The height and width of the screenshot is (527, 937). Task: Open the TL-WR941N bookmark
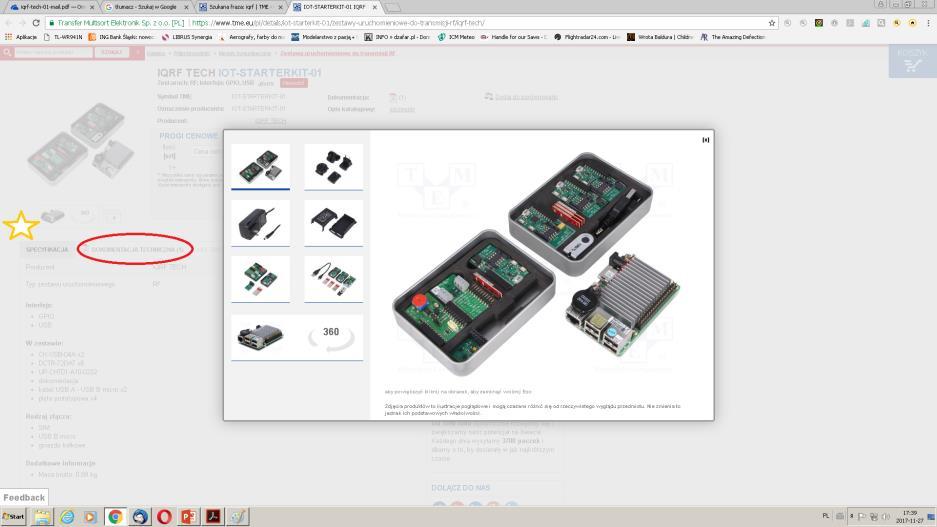62,37
